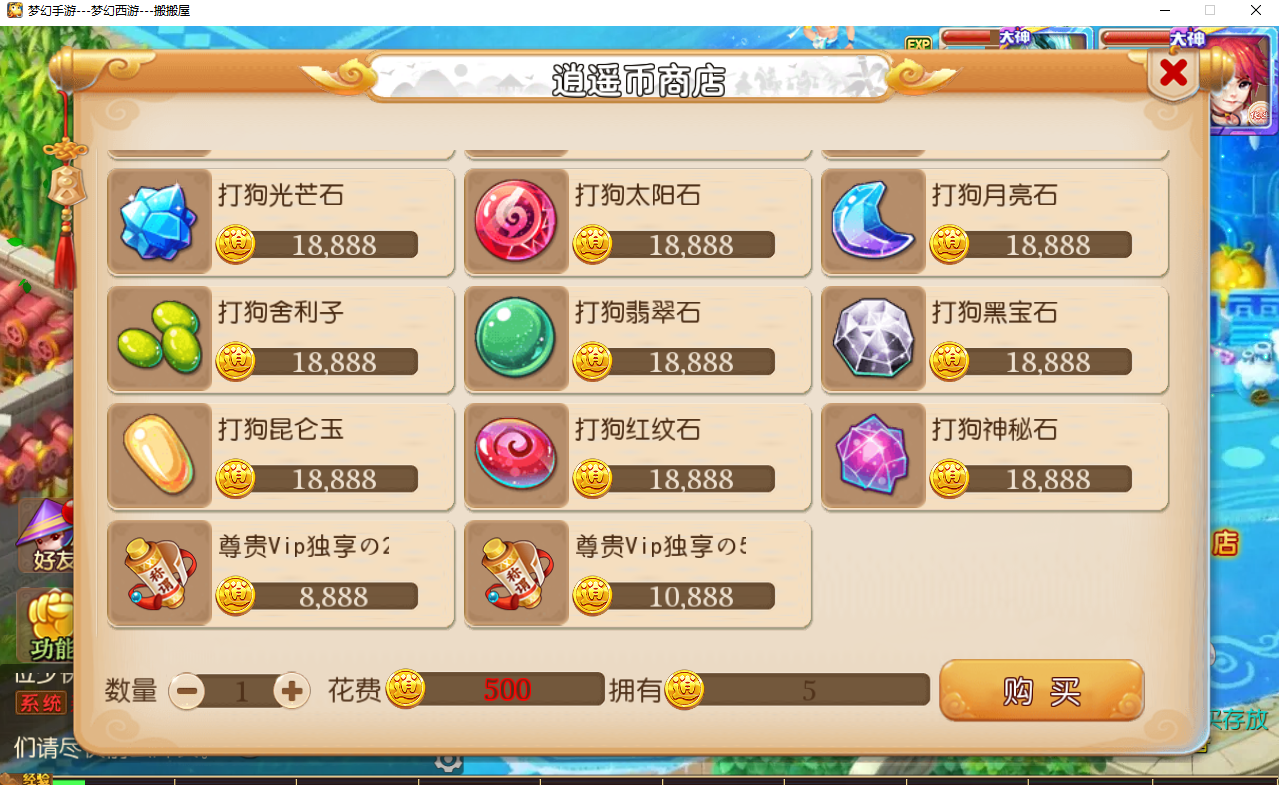Pick the red 打狗太阳石 gem icon
The width and height of the screenshot is (1279, 785).
pyautogui.click(x=516, y=222)
